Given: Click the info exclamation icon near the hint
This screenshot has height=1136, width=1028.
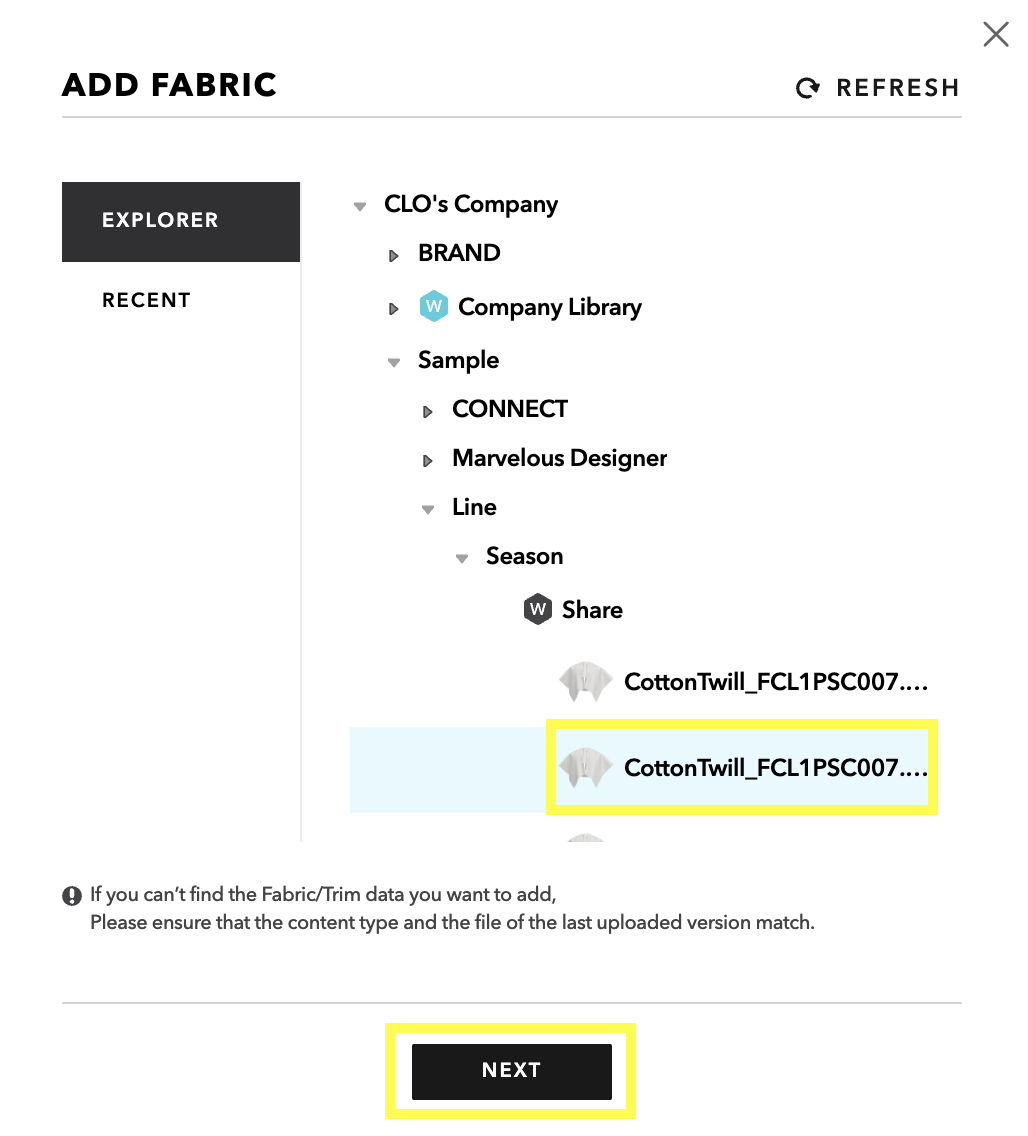Looking at the screenshot, I should [72, 896].
